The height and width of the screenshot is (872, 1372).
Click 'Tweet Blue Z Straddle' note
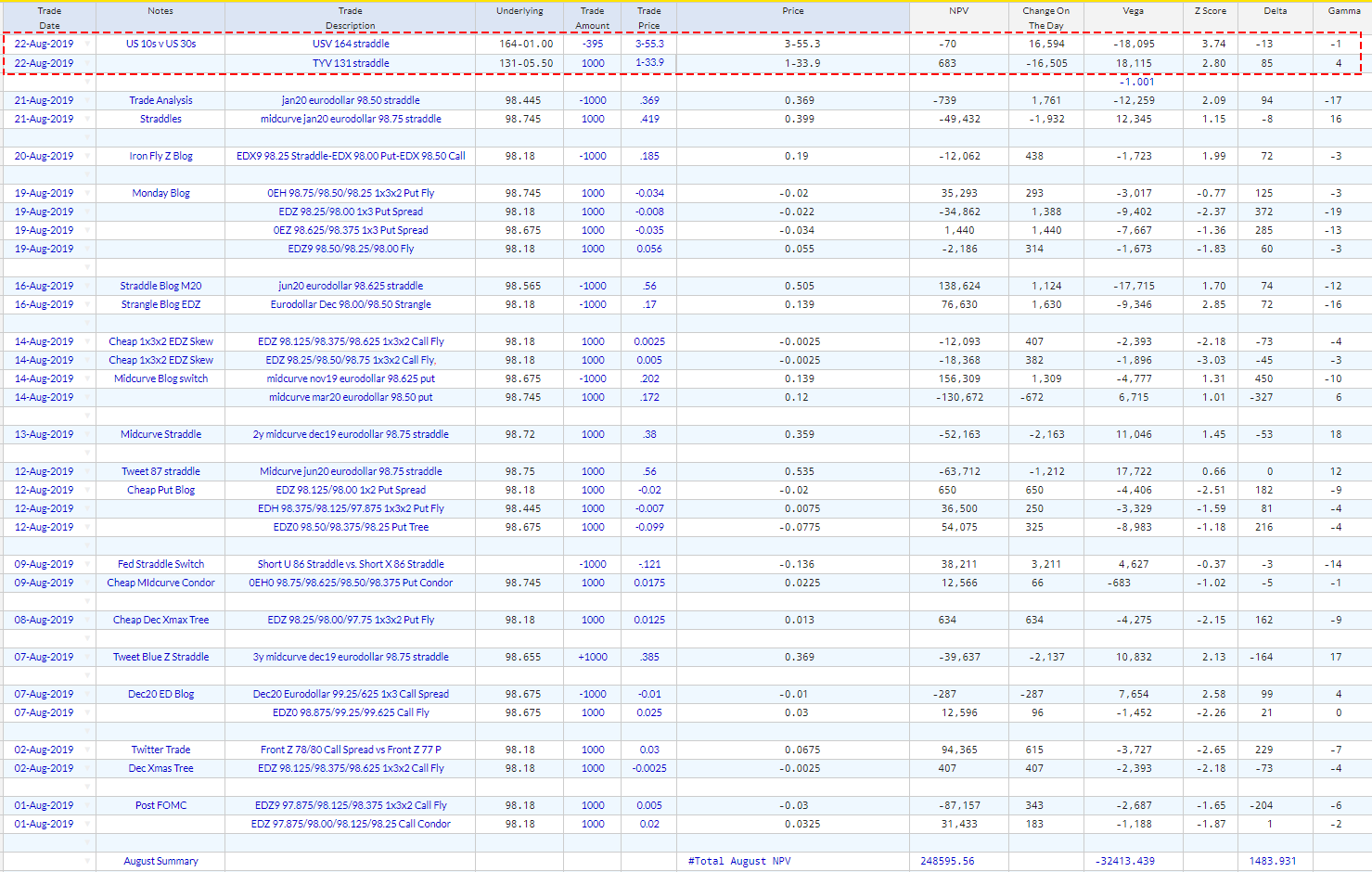(x=161, y=657)
